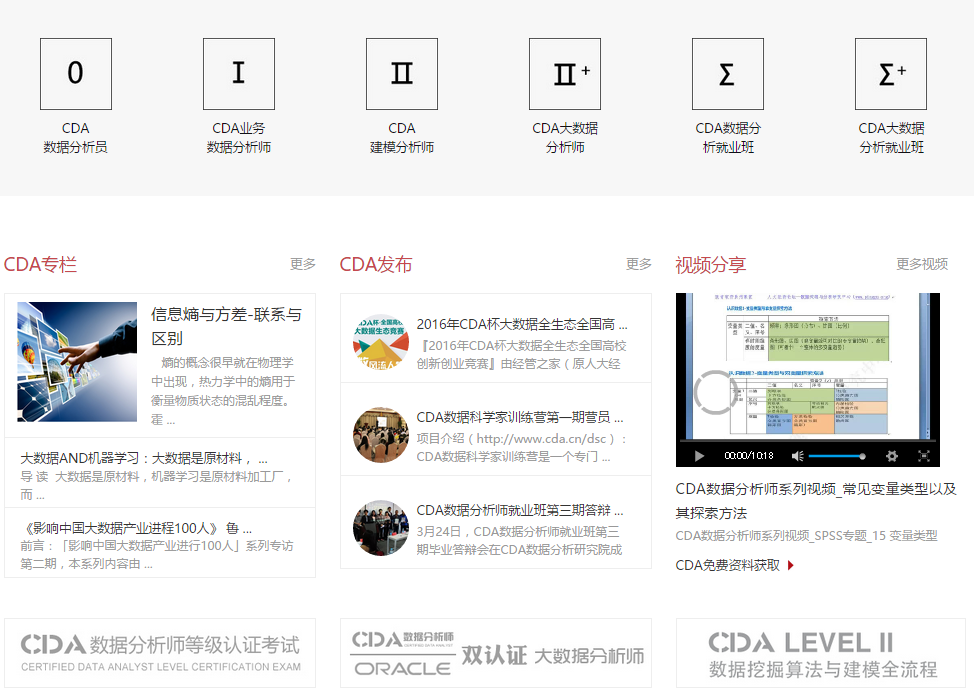Click excerpt 熵的概念很早就在物理学中出现
The height and width of the screenshot is (697, 974).
click(224, 391)
